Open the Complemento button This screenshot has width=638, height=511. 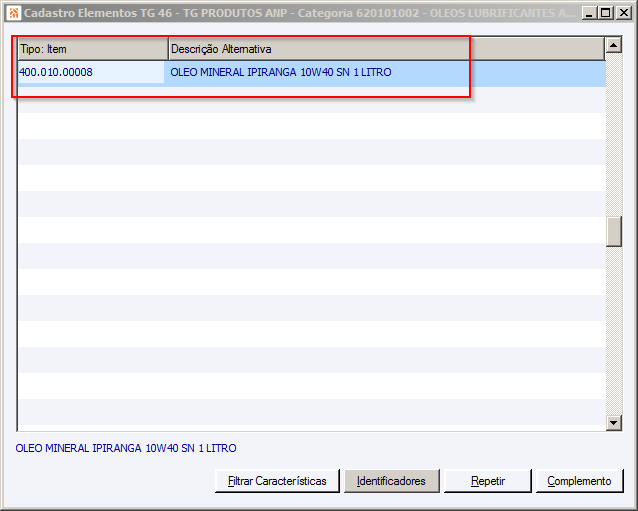(579, 481)
